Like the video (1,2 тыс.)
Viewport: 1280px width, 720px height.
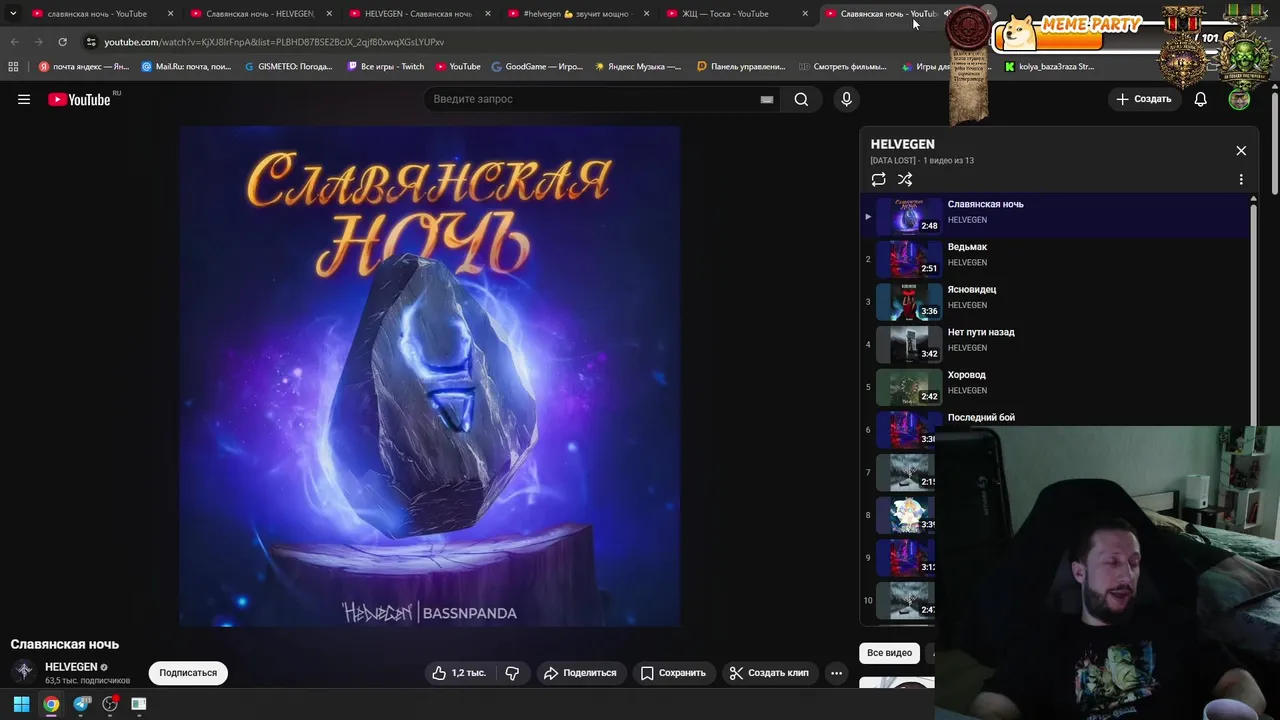458,673
